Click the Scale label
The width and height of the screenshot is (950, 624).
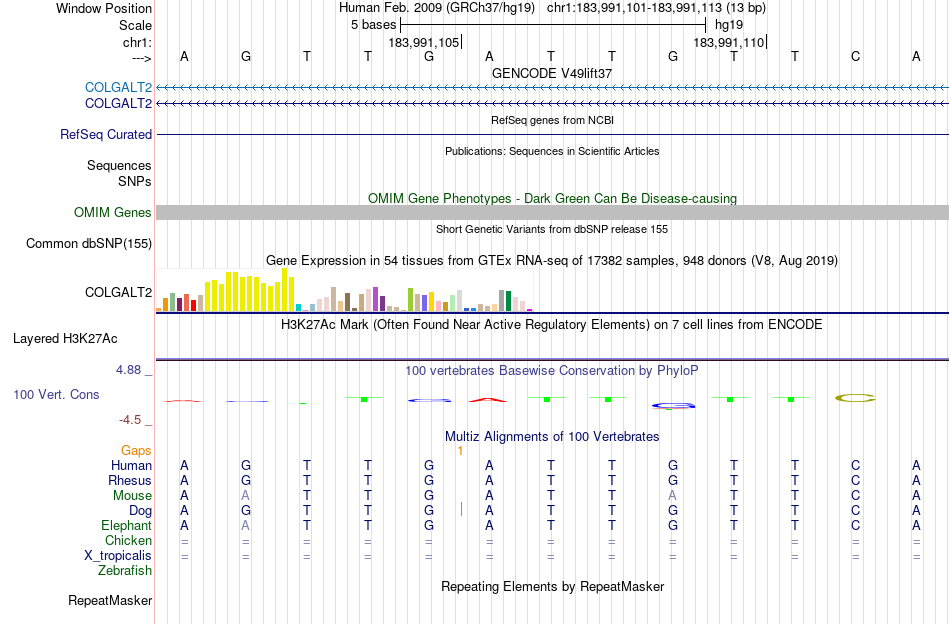(x=136, y=25)
